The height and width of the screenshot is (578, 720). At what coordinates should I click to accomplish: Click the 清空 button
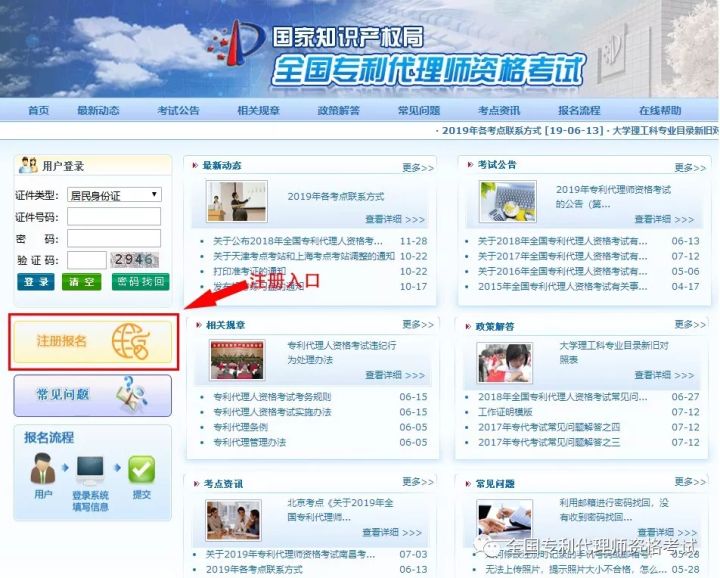(x=81, y=281)
